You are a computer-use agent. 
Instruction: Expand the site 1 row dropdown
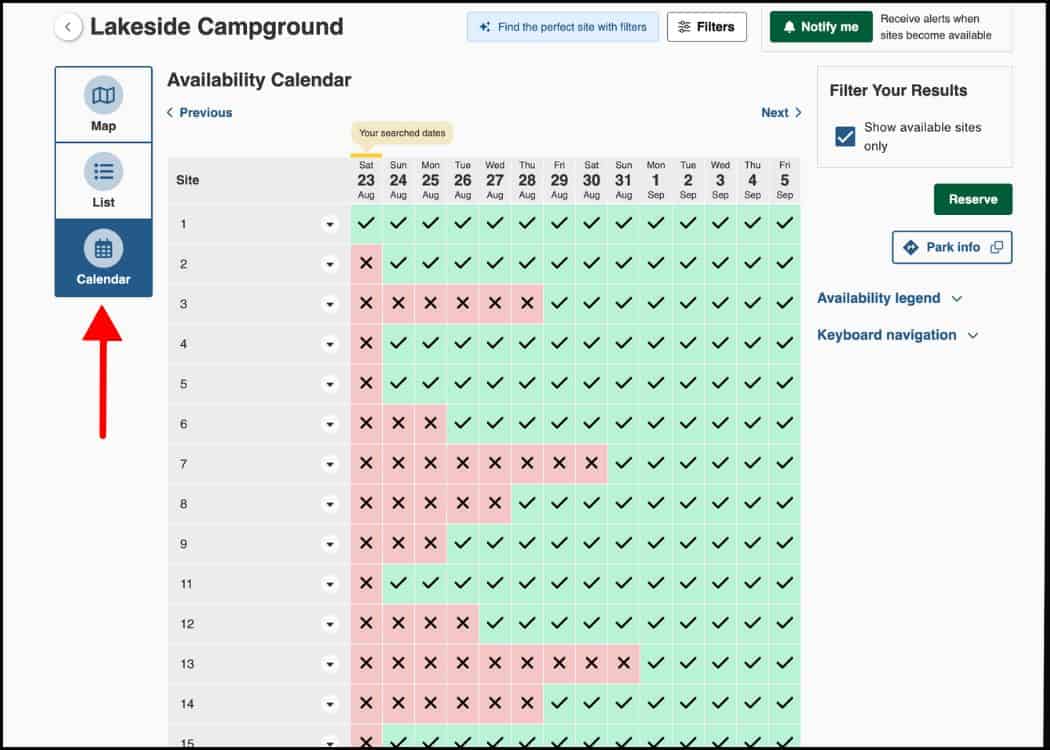[x=329, y=224]
